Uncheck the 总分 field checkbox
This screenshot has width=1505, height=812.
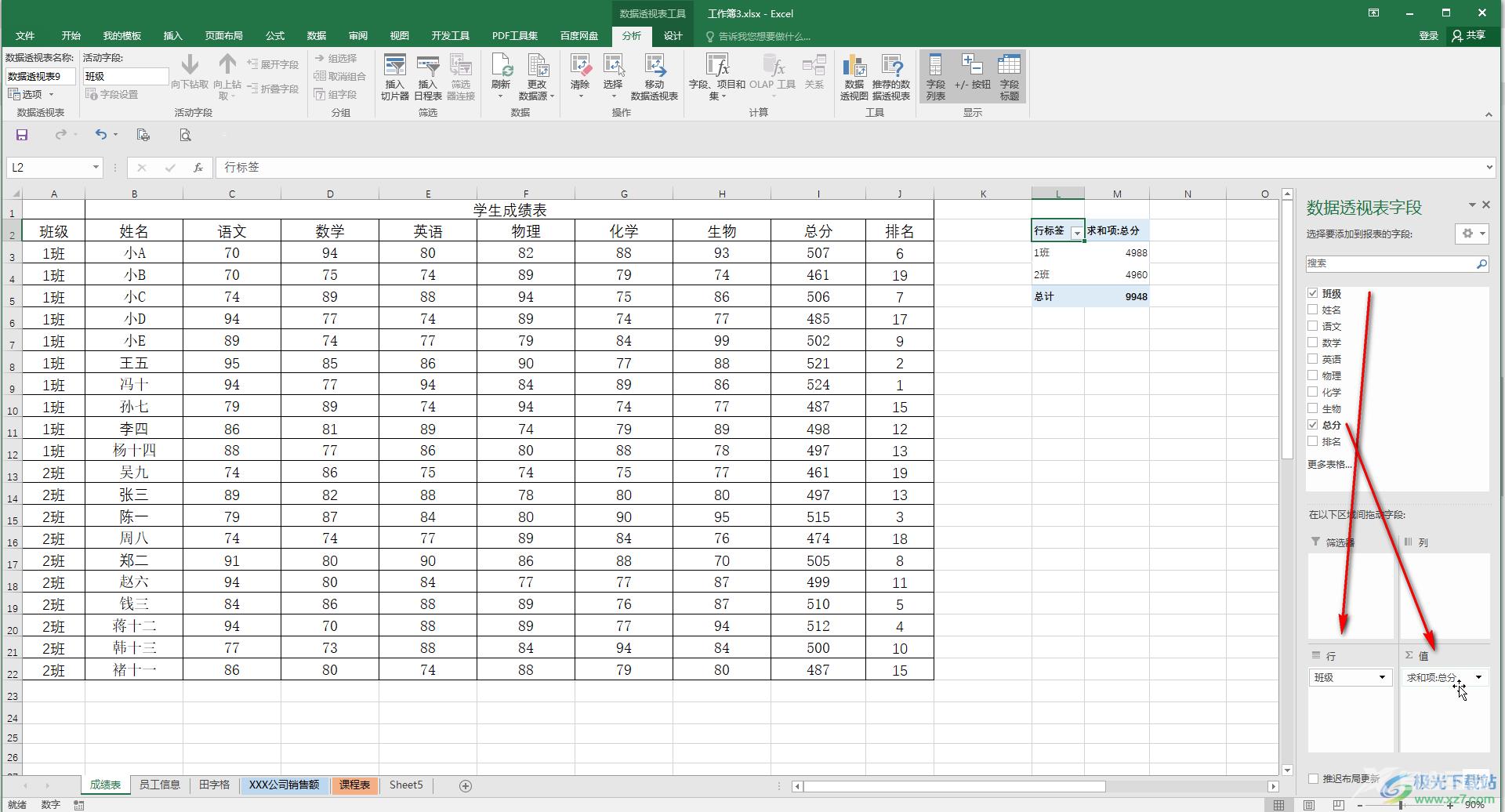1312,425
